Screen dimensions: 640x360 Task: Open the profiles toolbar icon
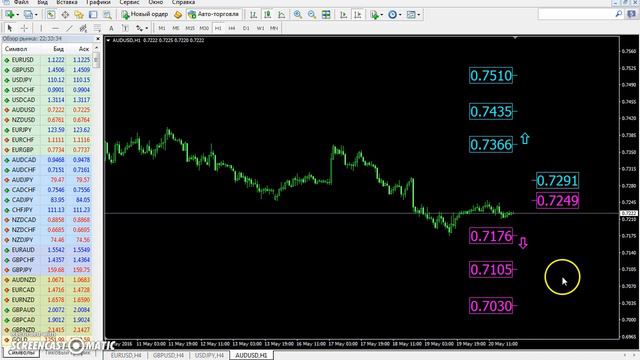coord(28,15)
